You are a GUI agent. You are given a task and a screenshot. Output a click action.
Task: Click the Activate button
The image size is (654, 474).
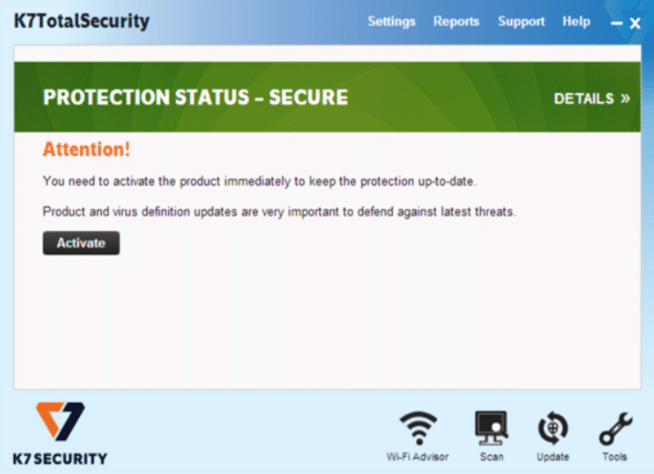[81, 243]
